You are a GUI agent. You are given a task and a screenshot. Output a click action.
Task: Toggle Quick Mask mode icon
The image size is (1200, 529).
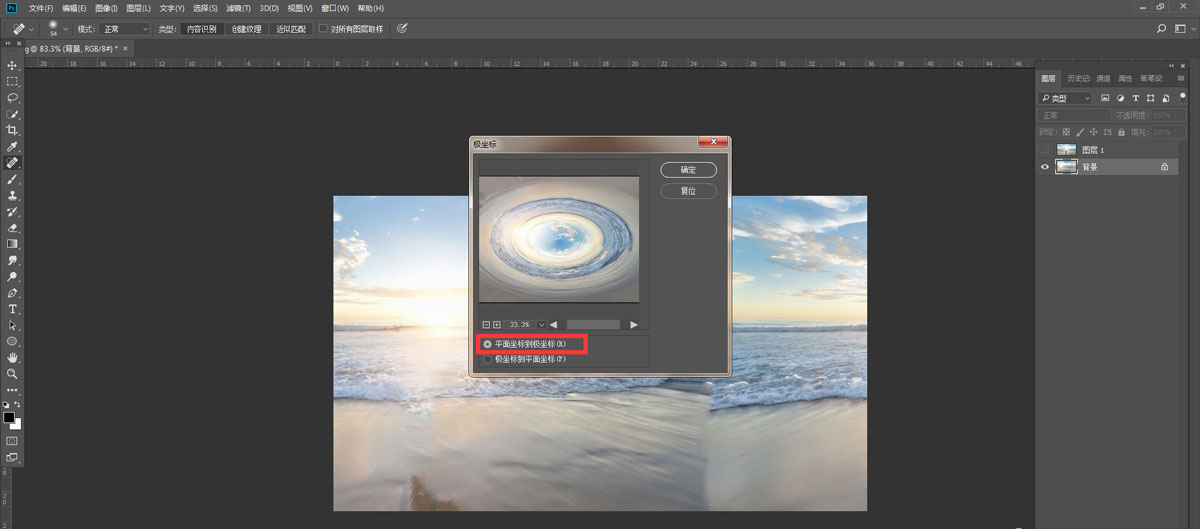click(13, 439)
